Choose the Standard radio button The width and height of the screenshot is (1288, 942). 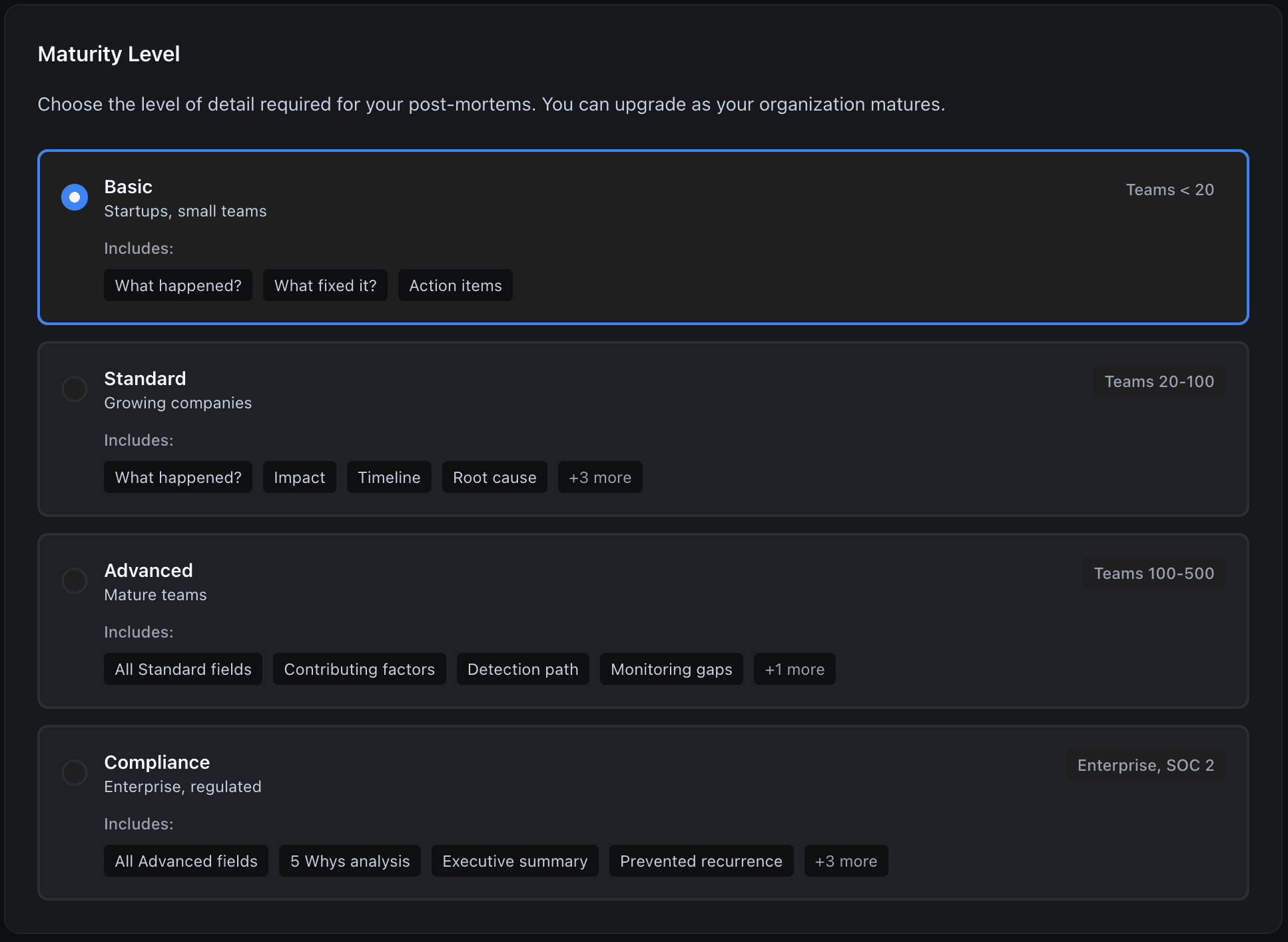(x=75, y=389)
